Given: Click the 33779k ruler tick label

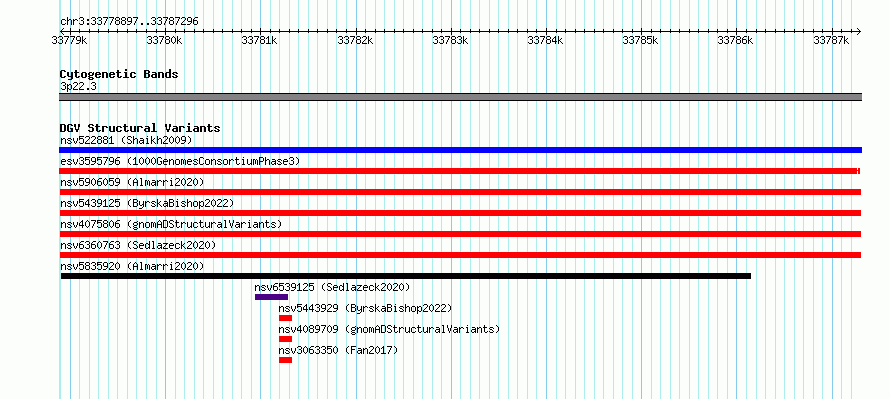Looking at the screenshot, I should point(69,40).
